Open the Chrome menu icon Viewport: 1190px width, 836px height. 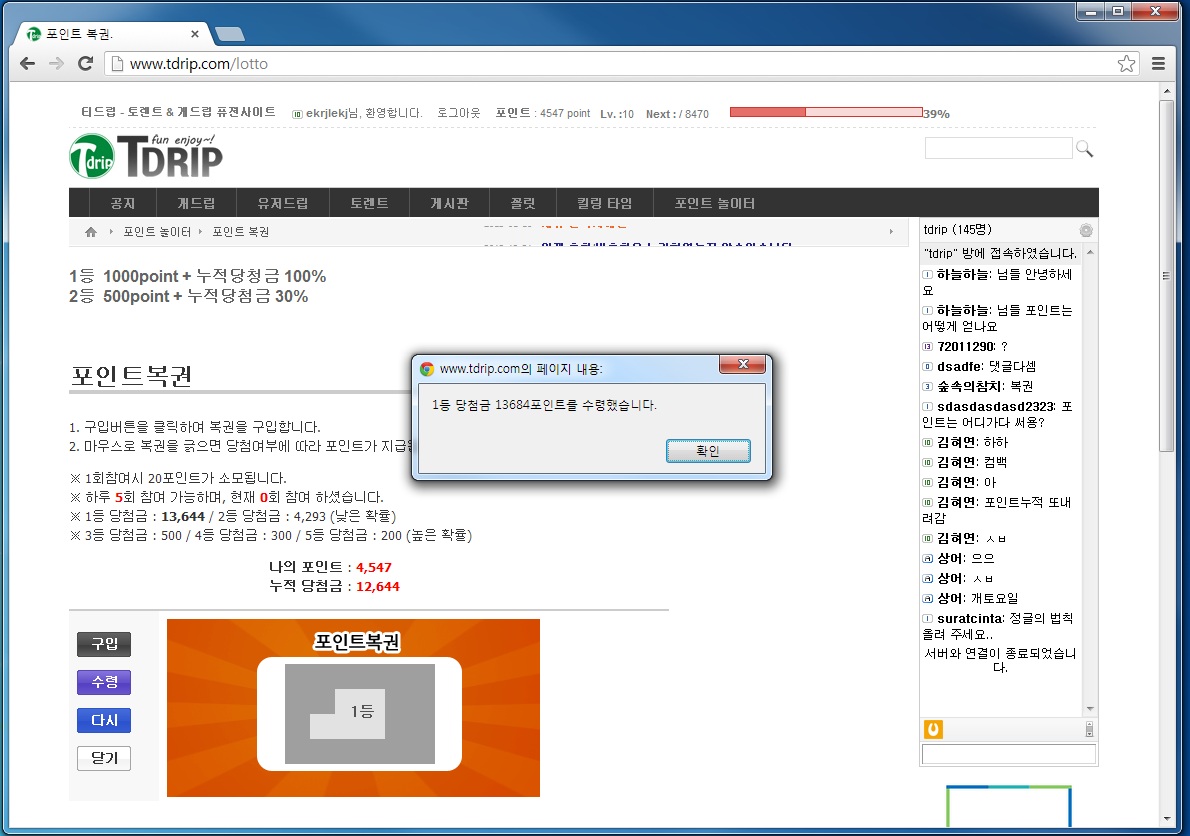(x=1160, y=62)
